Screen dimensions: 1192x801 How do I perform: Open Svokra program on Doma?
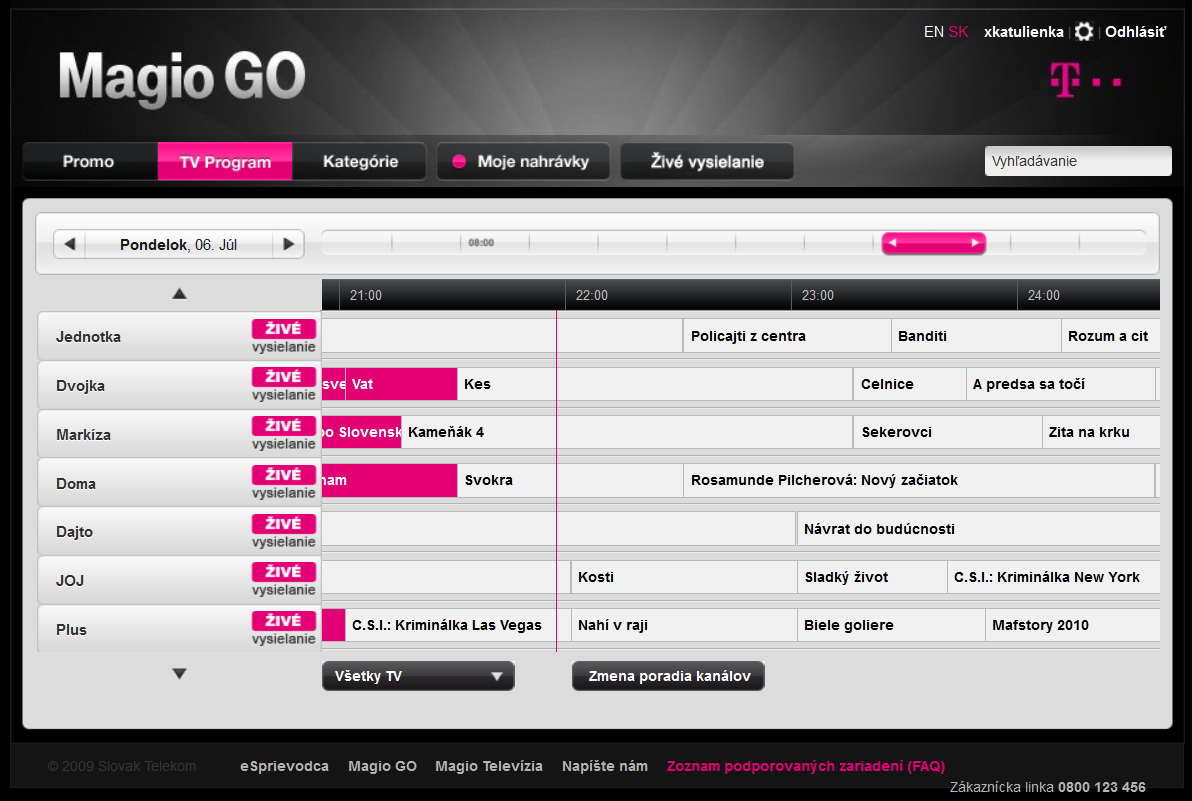point(570,480)
